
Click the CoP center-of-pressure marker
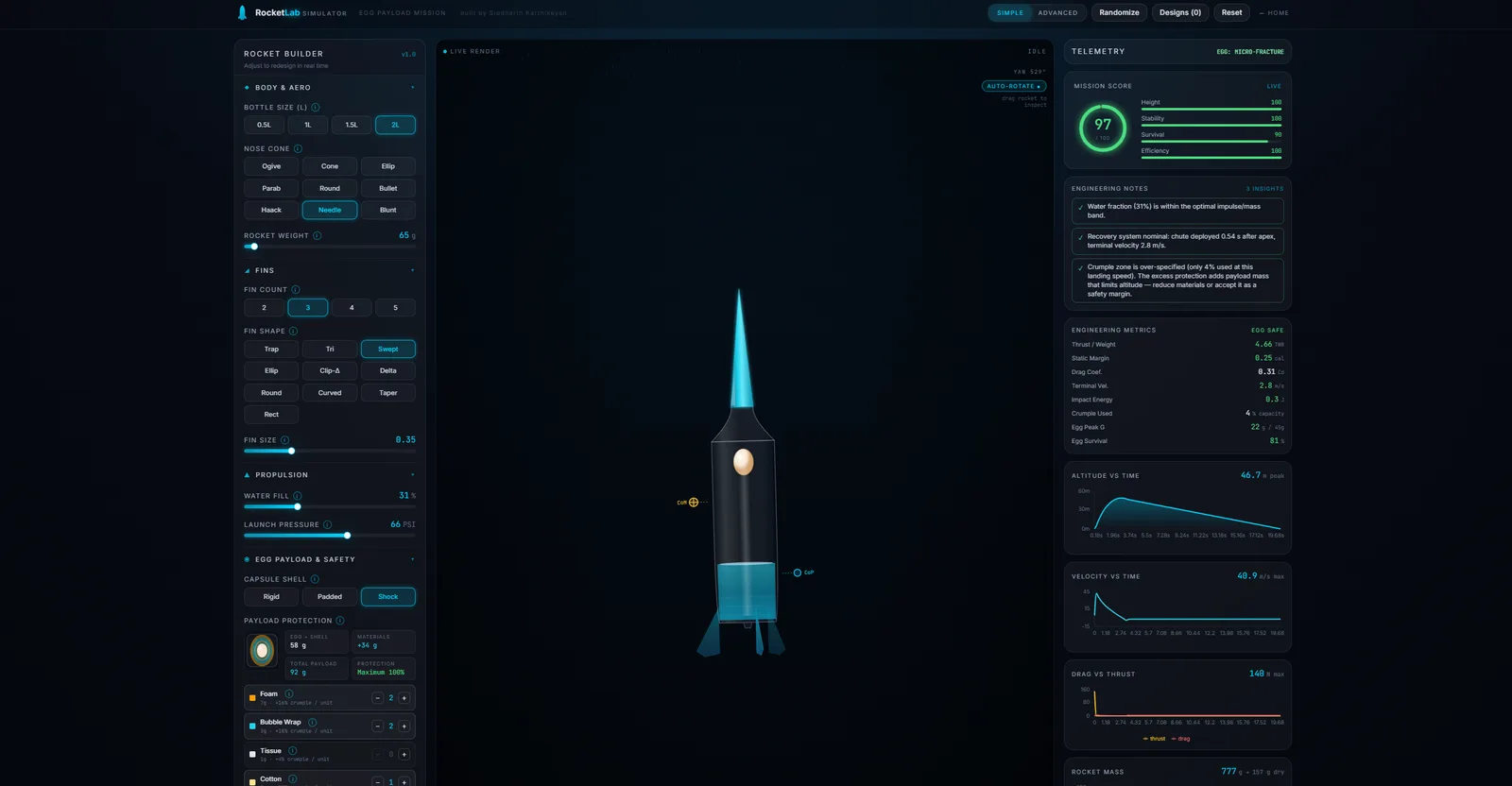tap(798, 572)
